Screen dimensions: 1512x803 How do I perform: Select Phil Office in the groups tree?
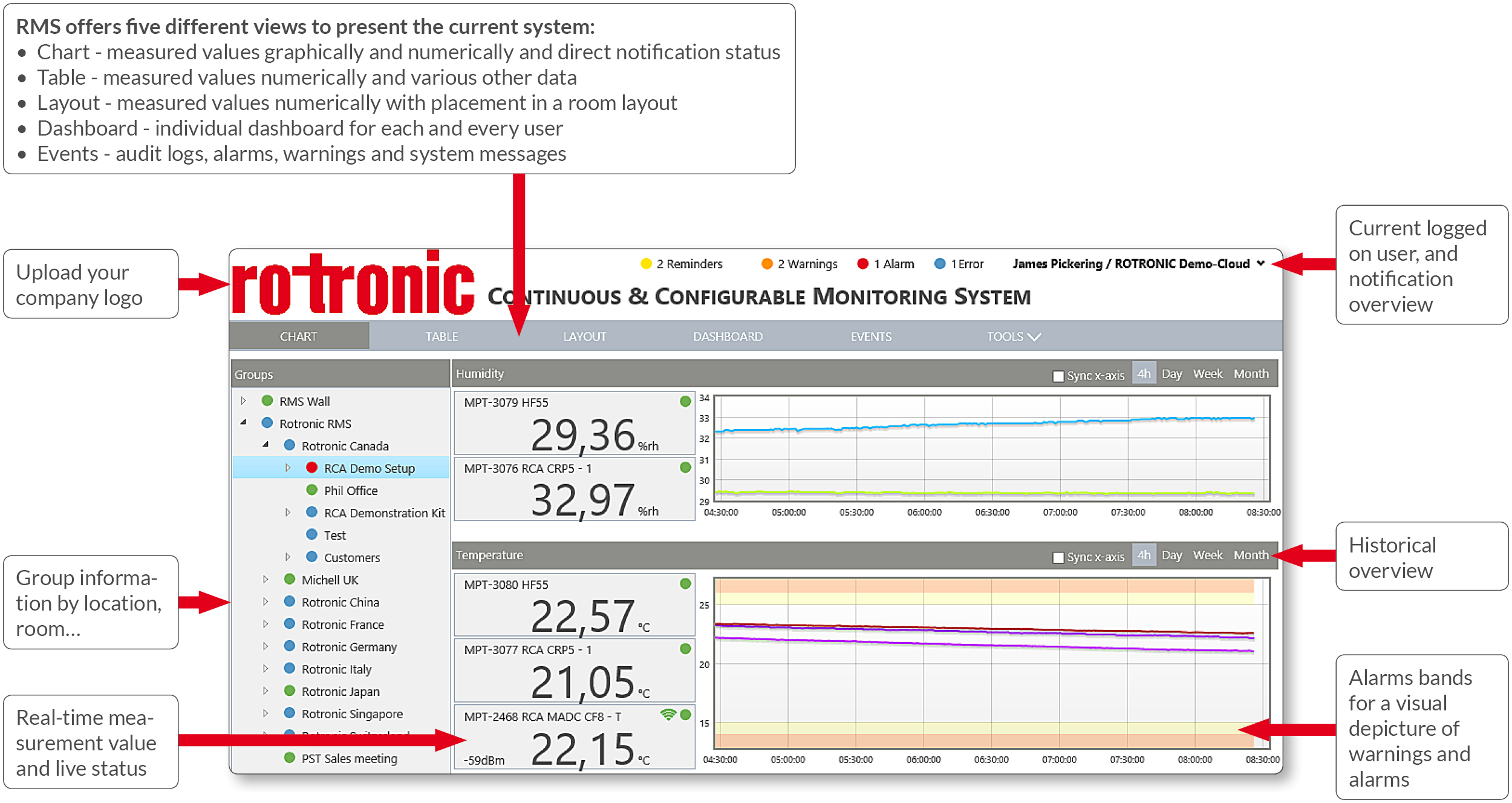[350, 491]
